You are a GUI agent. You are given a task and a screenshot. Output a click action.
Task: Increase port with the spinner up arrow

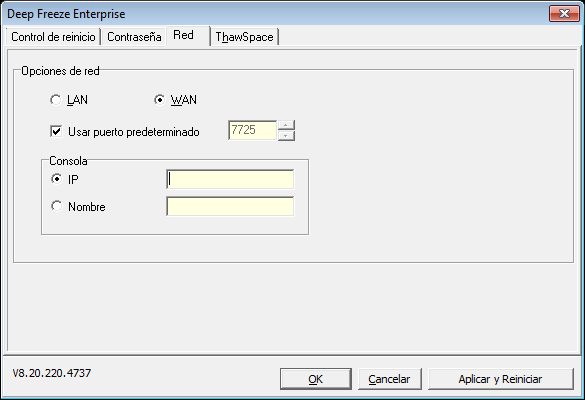(286, 125)
